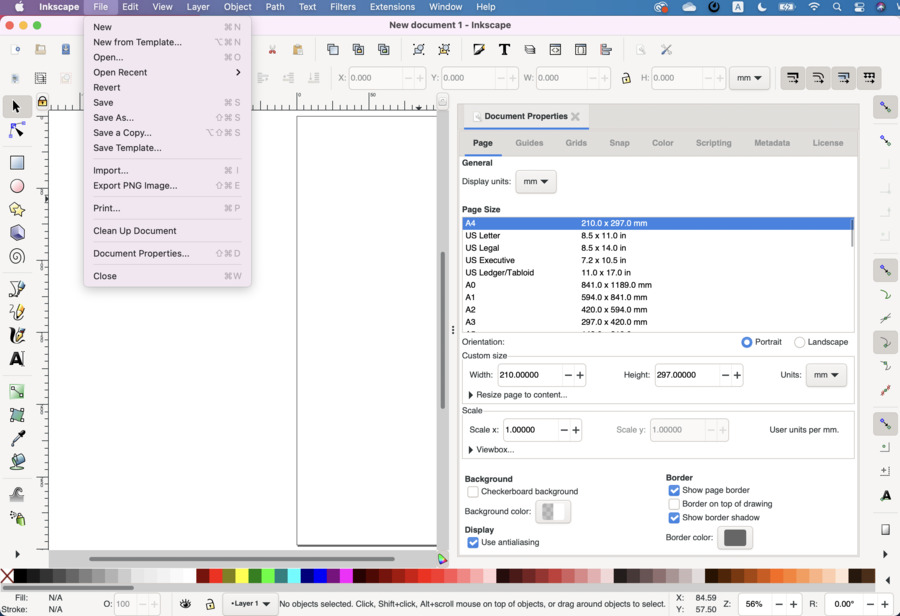Screen dimensions: 900x616
Task: Open Background color swatch
Action: tap(553, 512)
